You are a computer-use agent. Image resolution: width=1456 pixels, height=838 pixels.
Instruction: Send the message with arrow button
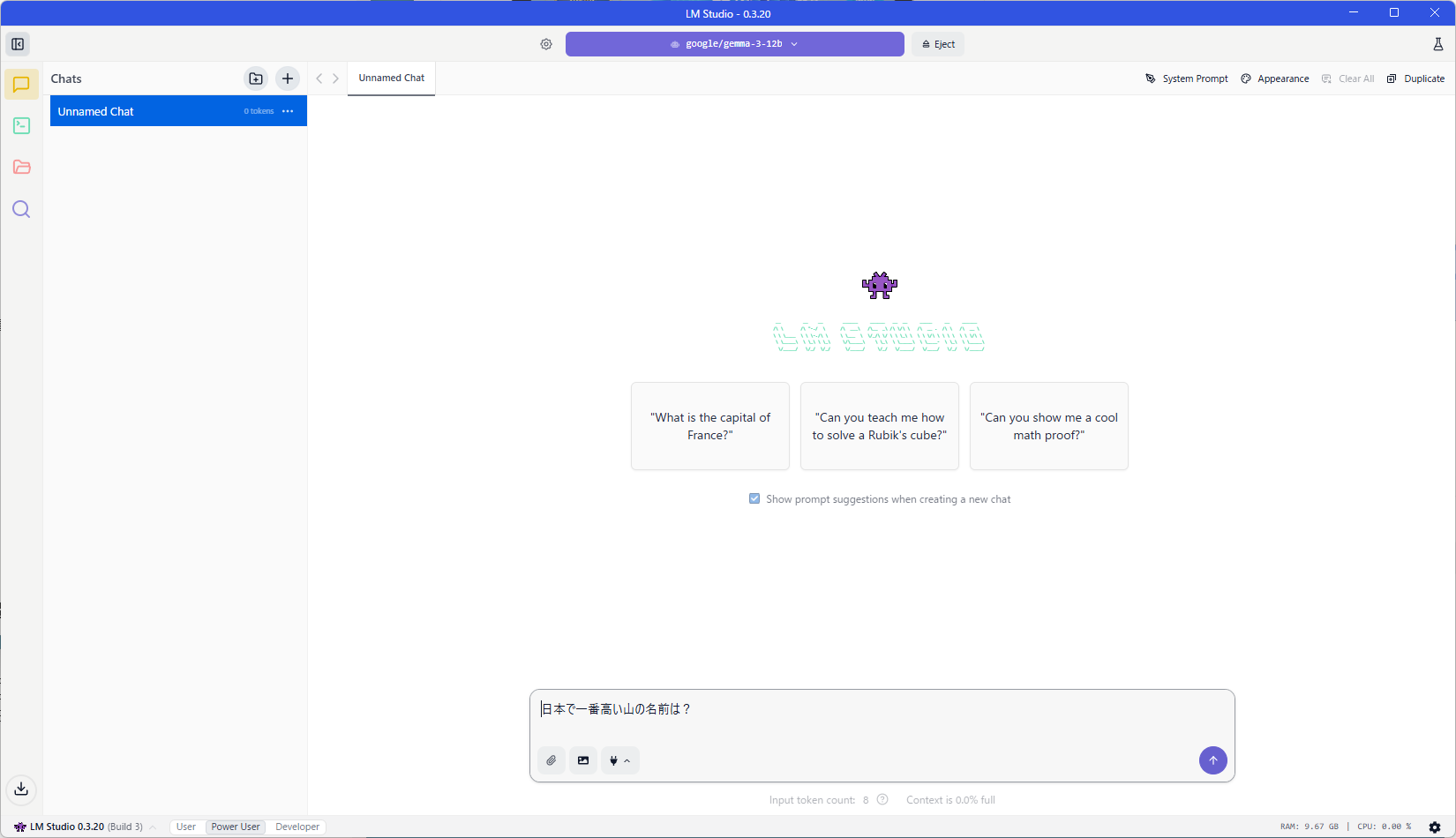pos(1212,760)
